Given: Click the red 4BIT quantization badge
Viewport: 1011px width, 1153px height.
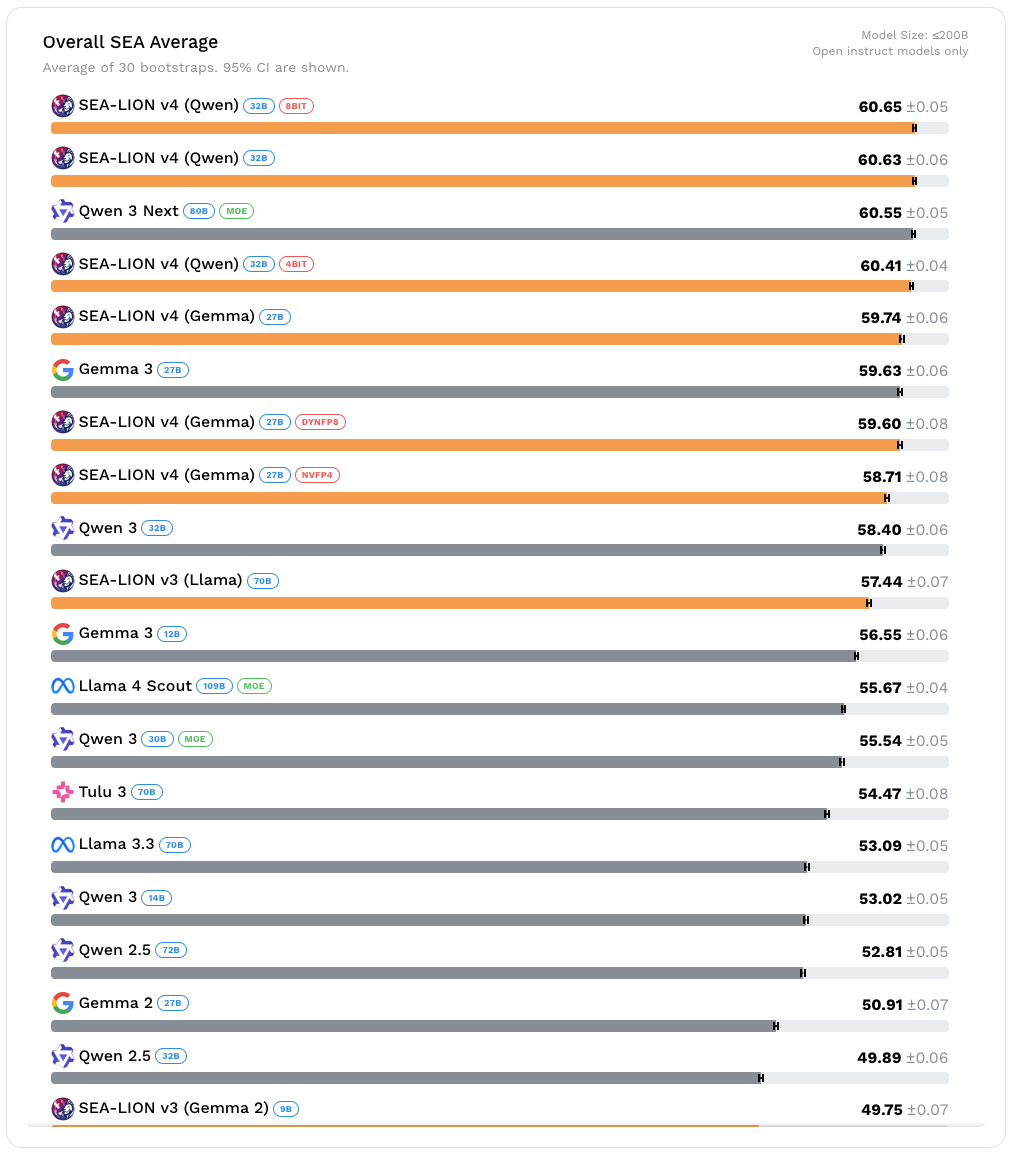Looking at the screenshot, I should tap(296, 264).
